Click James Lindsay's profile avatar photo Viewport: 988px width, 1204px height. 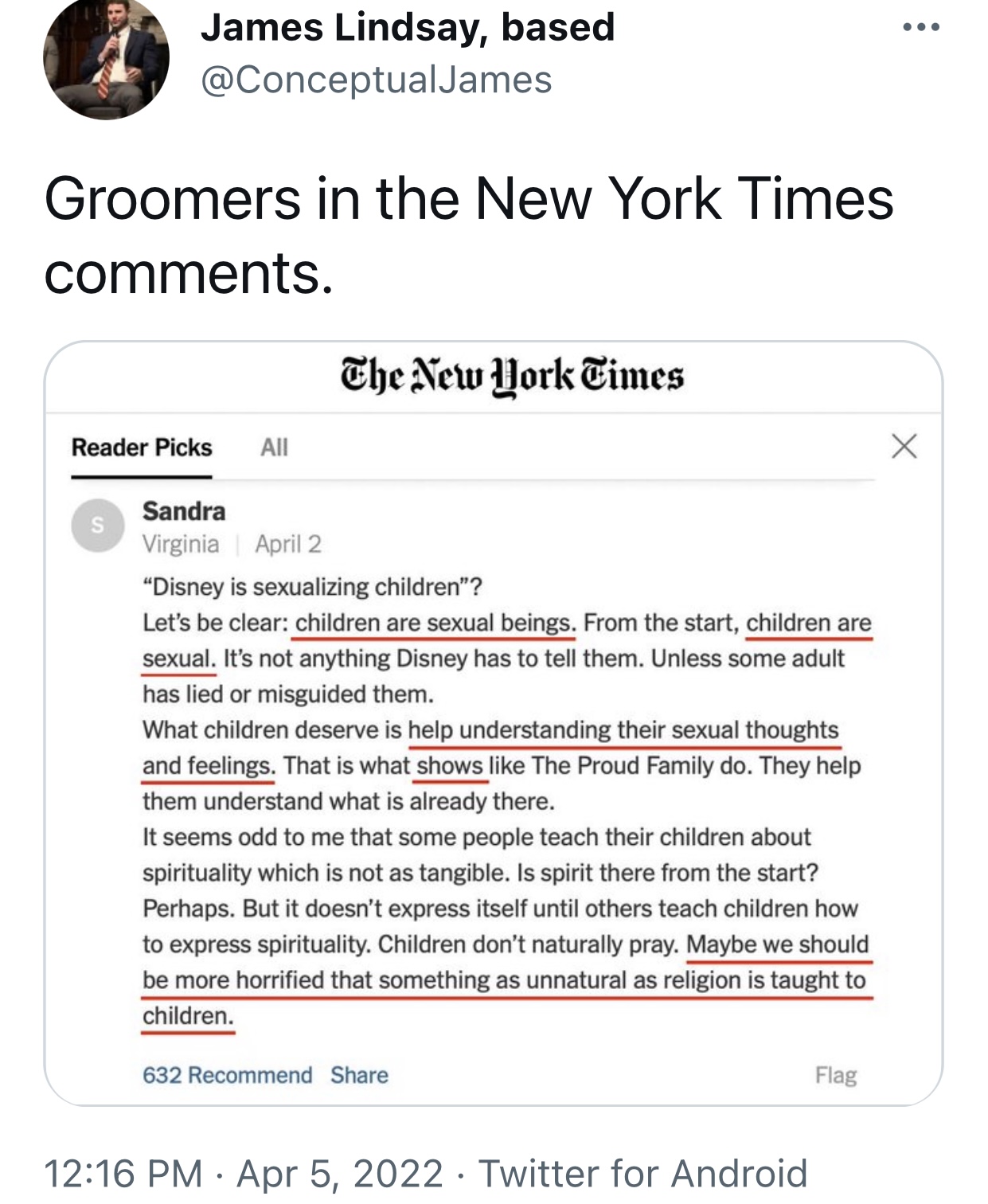coord(106,58)
